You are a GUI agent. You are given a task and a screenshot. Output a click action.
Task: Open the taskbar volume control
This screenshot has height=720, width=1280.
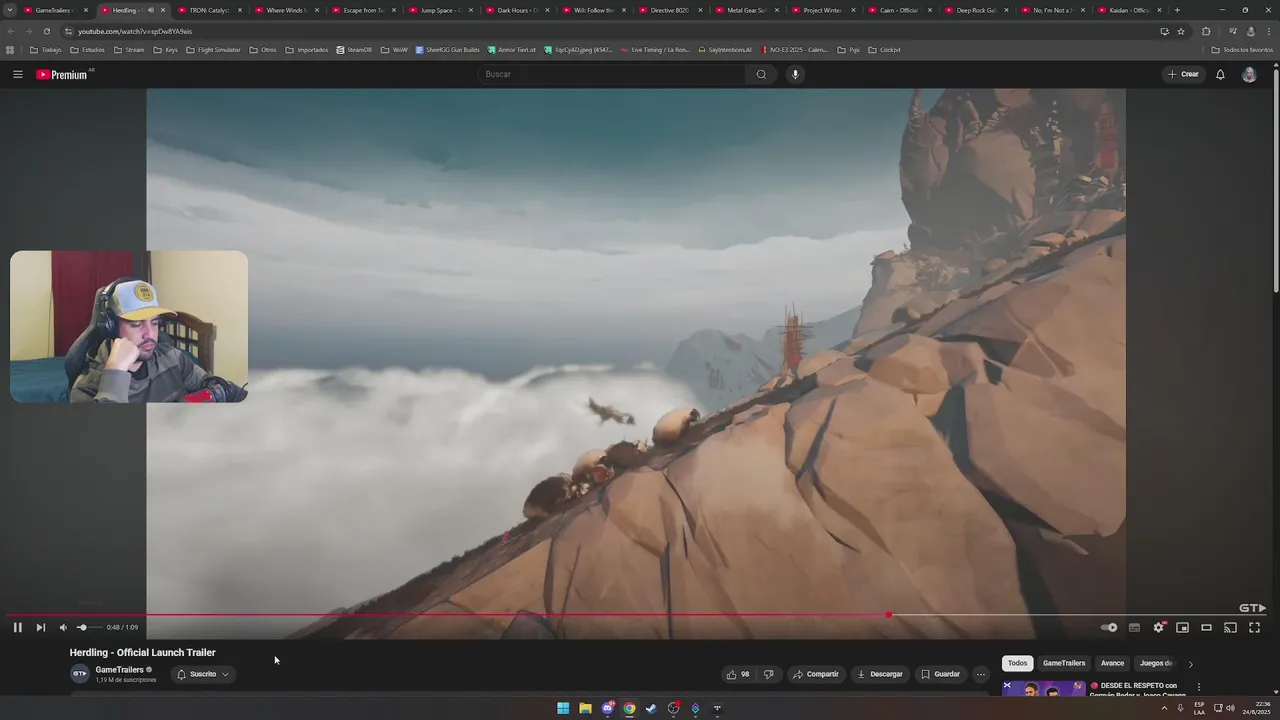[x=1229, y=708]
